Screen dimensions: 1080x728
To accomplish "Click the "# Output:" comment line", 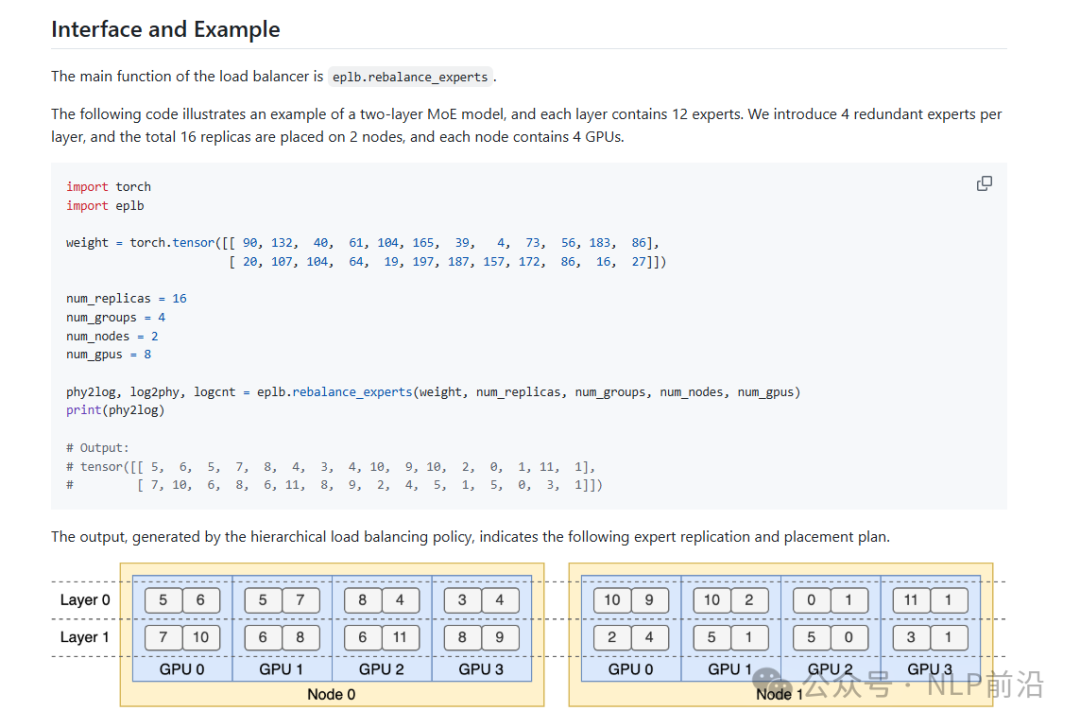I will pyautogui.click(x=97, y=448).
